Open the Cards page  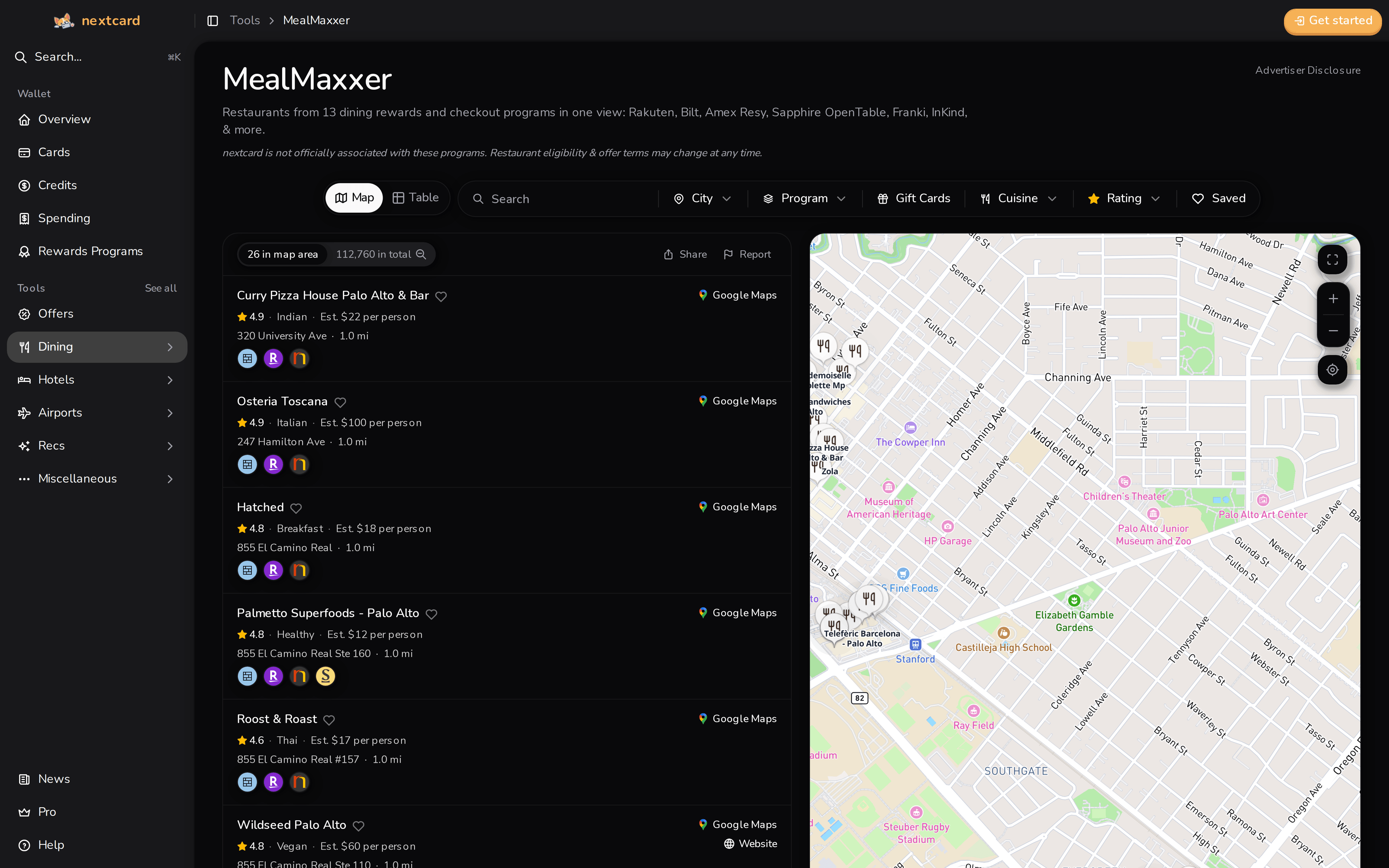coord(97,152)
